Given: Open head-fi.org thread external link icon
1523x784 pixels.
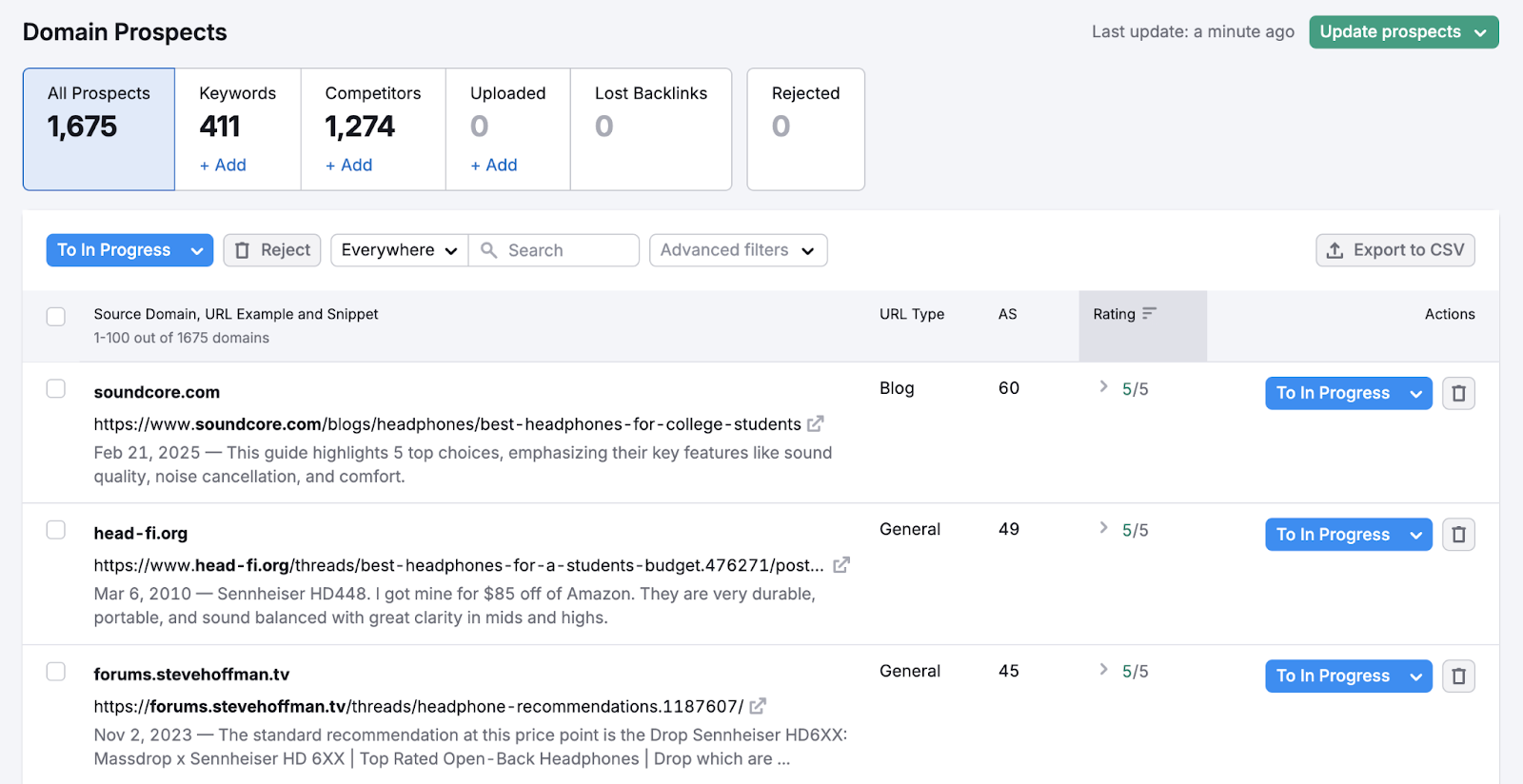Looking at the screenshot, I should (x=841, y=565).
